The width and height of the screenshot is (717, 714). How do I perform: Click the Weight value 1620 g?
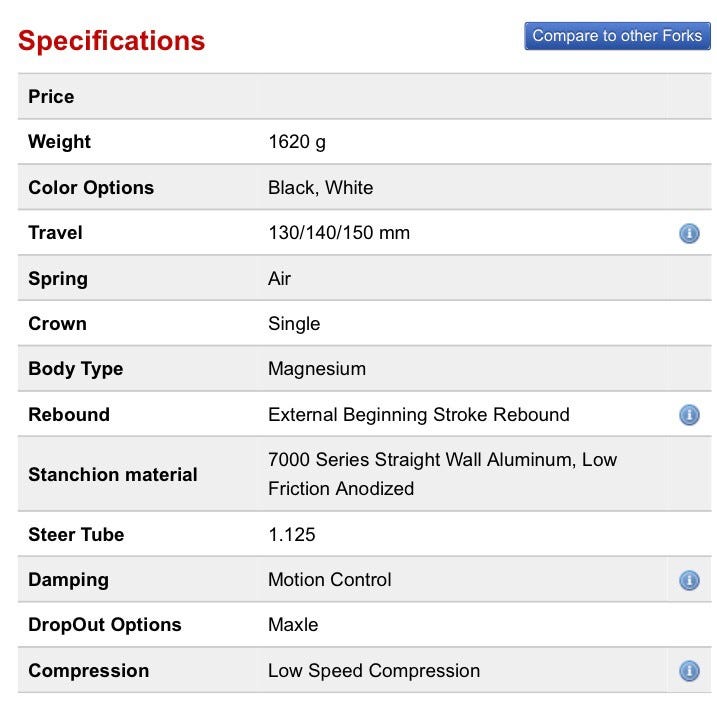(x=297, y=142)
